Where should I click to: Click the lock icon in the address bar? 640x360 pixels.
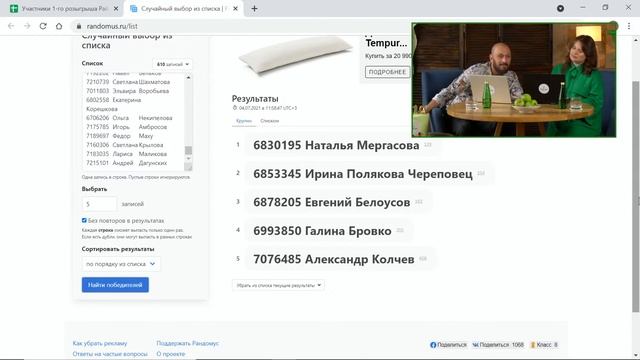(79, 26)
